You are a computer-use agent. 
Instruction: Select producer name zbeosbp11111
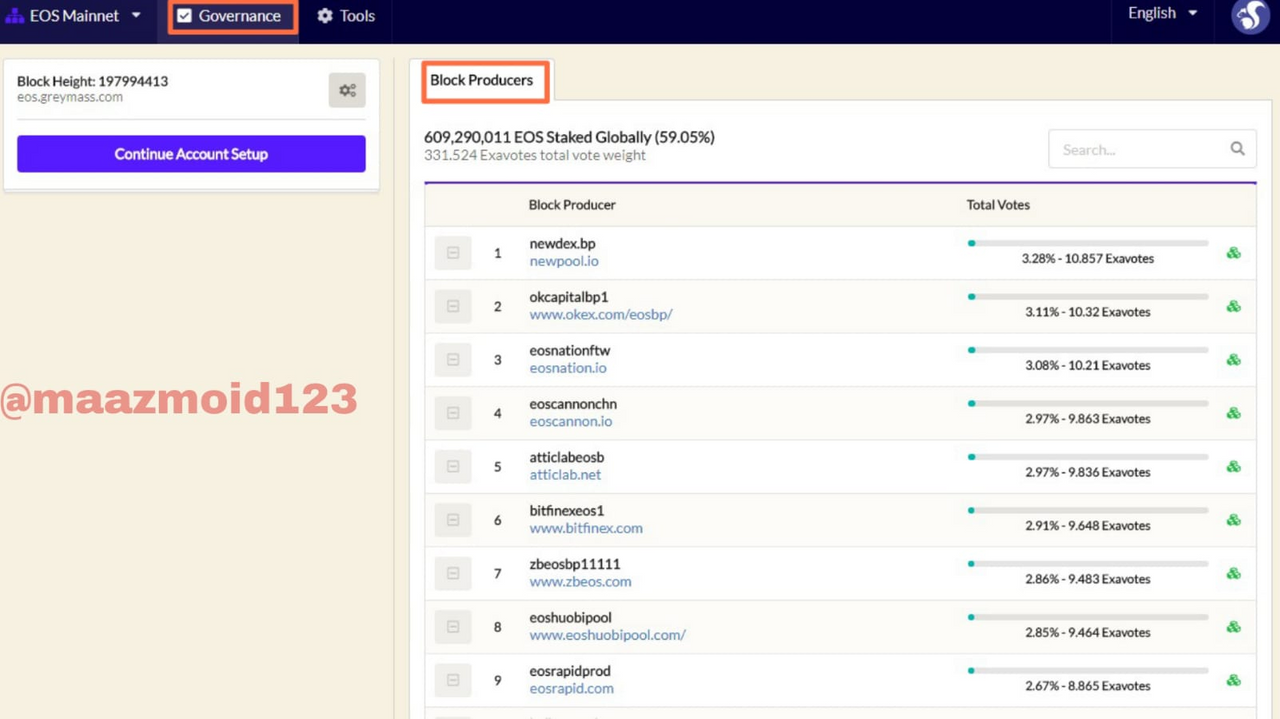[x=575, y=565]
